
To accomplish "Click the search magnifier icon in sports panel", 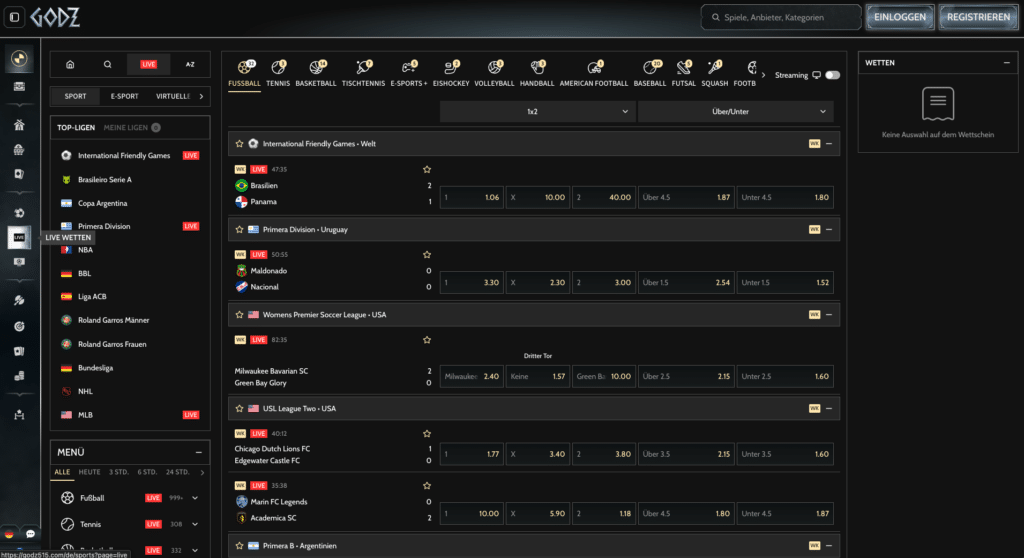I will click(x=107, y=64).
